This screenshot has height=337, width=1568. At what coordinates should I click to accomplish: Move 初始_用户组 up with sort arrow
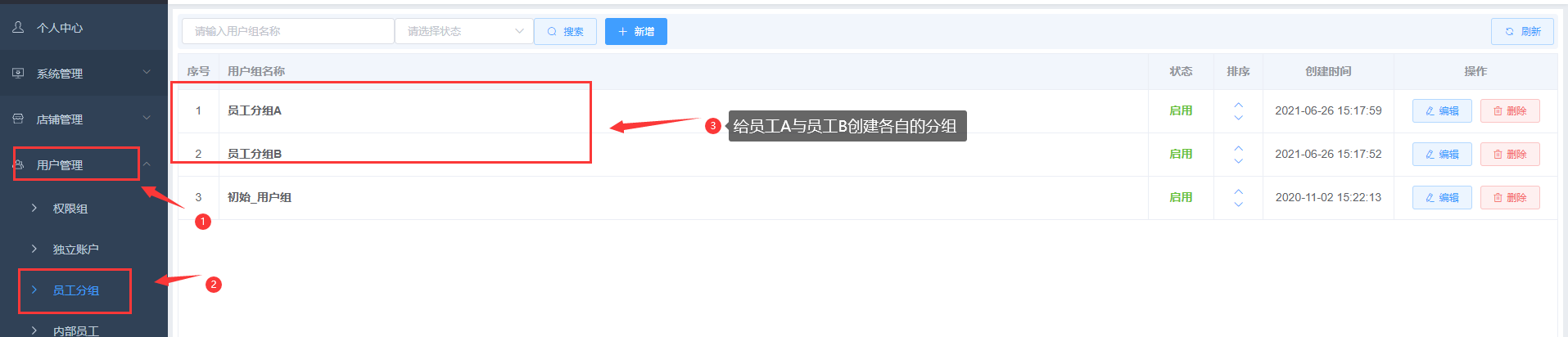1238,191
